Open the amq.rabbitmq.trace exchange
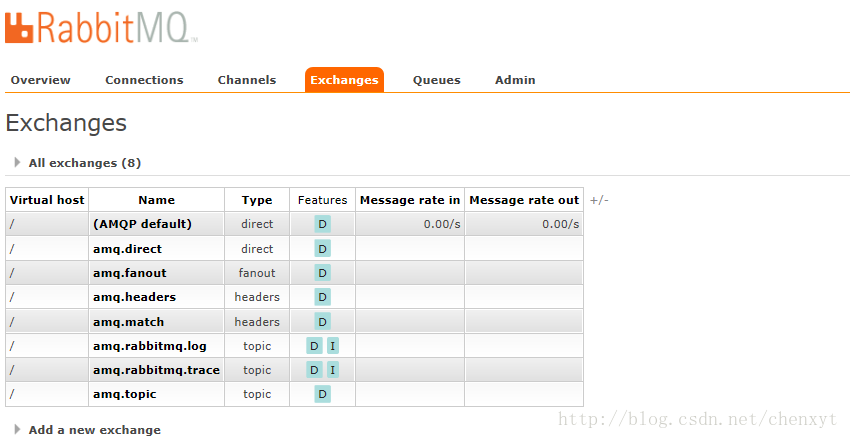 156,370
